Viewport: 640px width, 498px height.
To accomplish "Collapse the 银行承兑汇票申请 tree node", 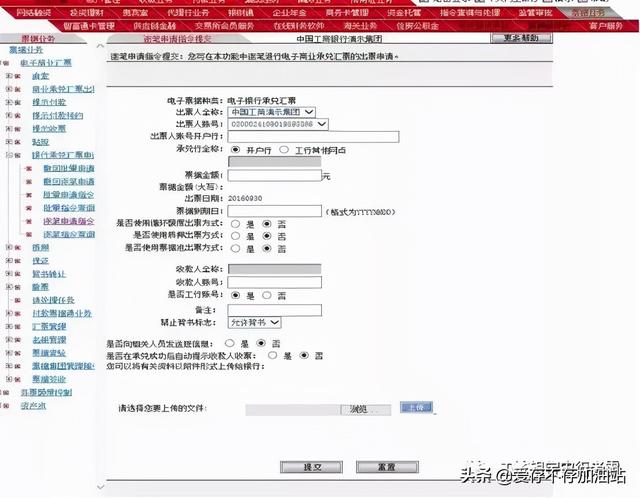I will click(9, 155).
